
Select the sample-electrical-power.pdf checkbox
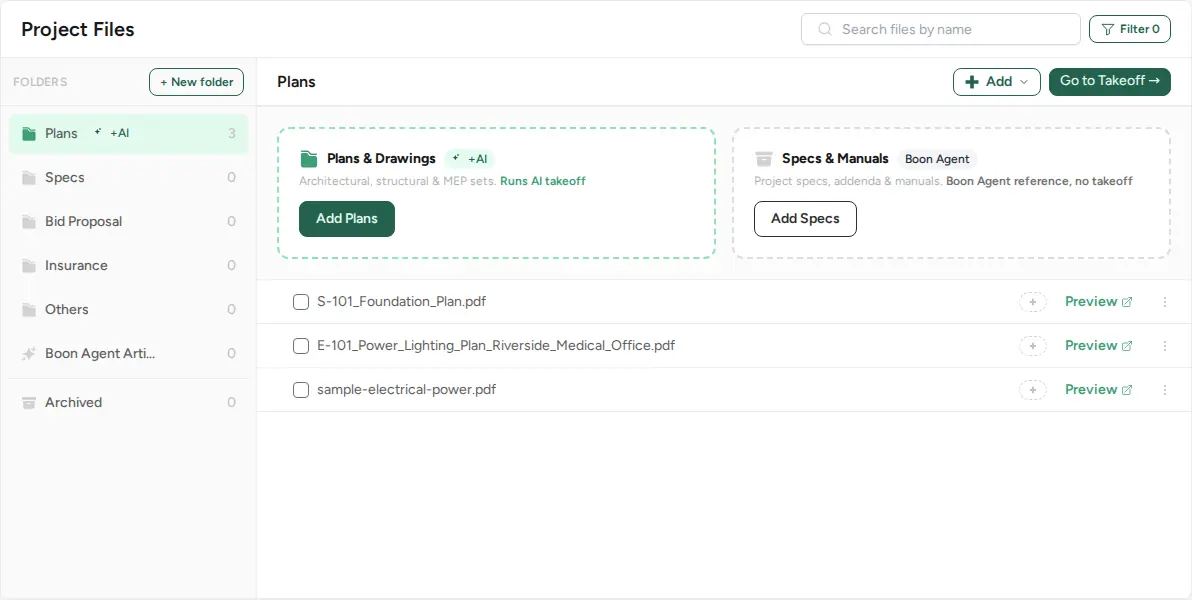301,390
